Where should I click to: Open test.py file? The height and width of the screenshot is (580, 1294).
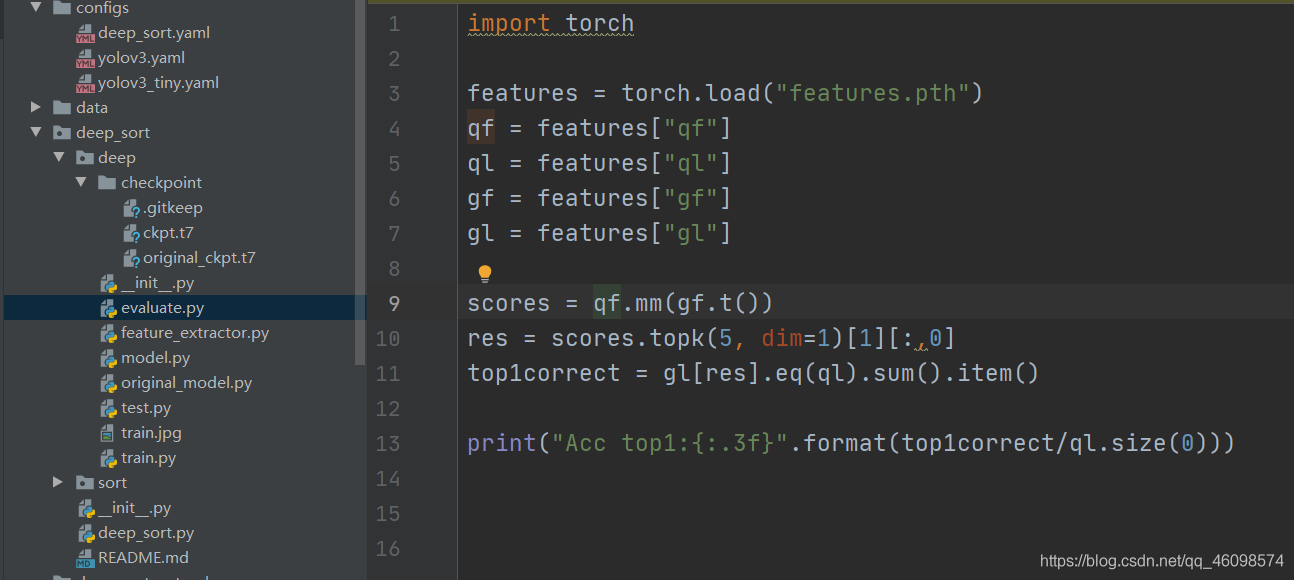146,408
